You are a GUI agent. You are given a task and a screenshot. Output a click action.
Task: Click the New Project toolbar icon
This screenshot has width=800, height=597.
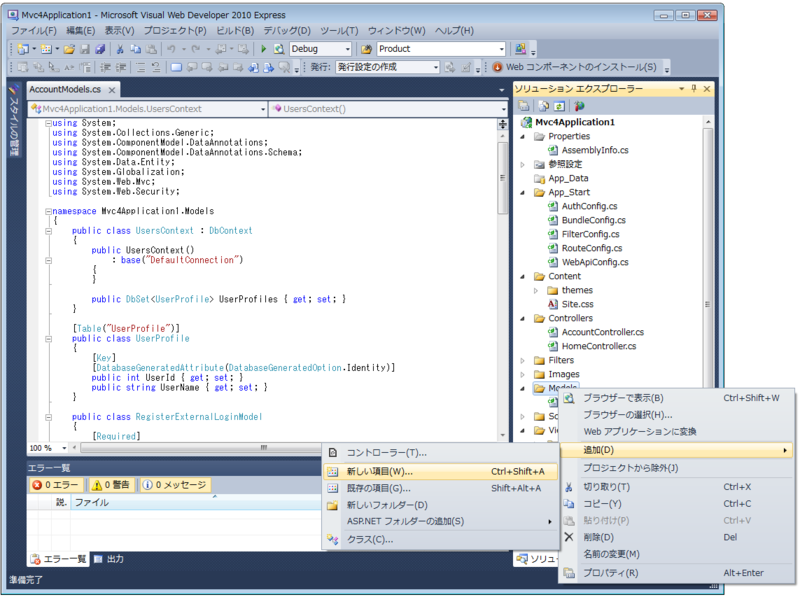click(23, 49)
